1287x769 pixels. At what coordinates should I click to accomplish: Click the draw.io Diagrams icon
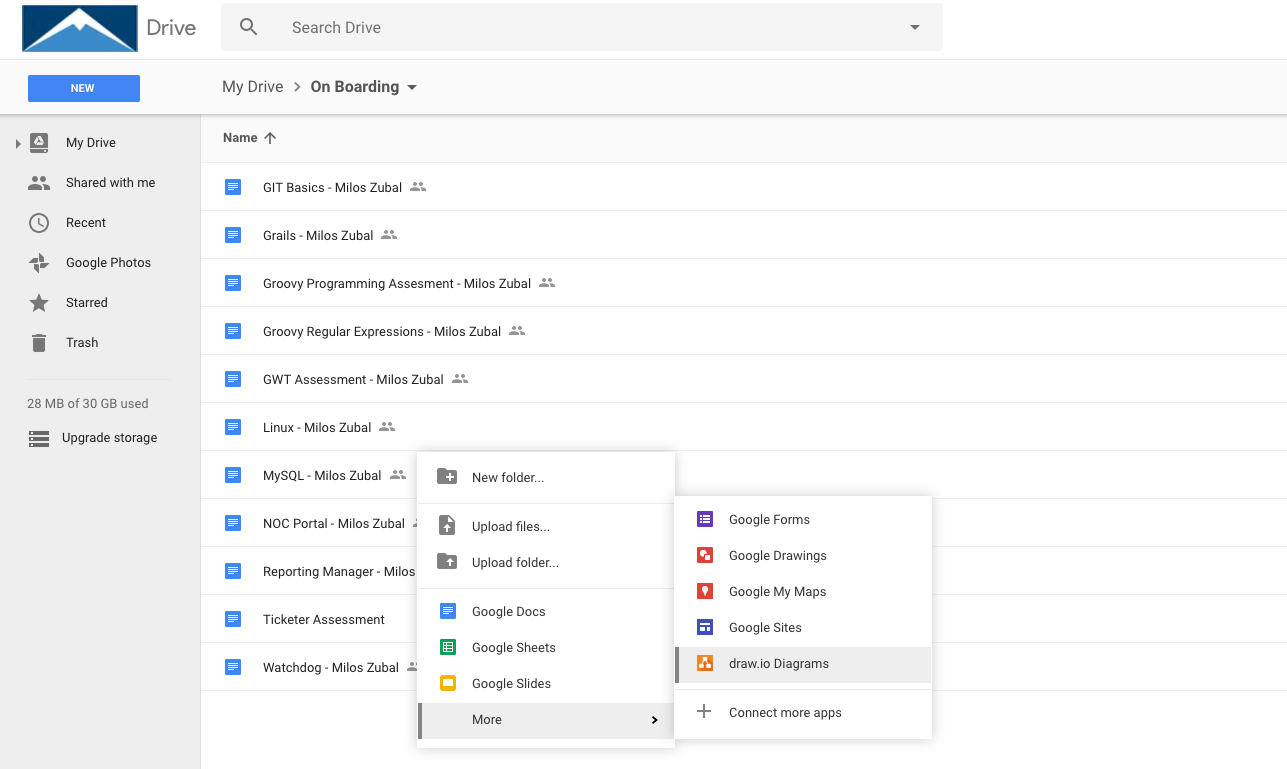(x=705, y=663)
